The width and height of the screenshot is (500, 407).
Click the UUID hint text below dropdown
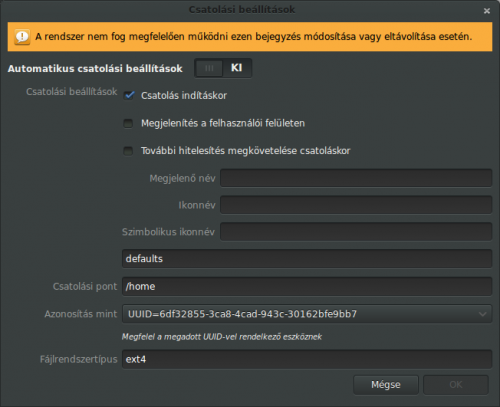[222, 337]
